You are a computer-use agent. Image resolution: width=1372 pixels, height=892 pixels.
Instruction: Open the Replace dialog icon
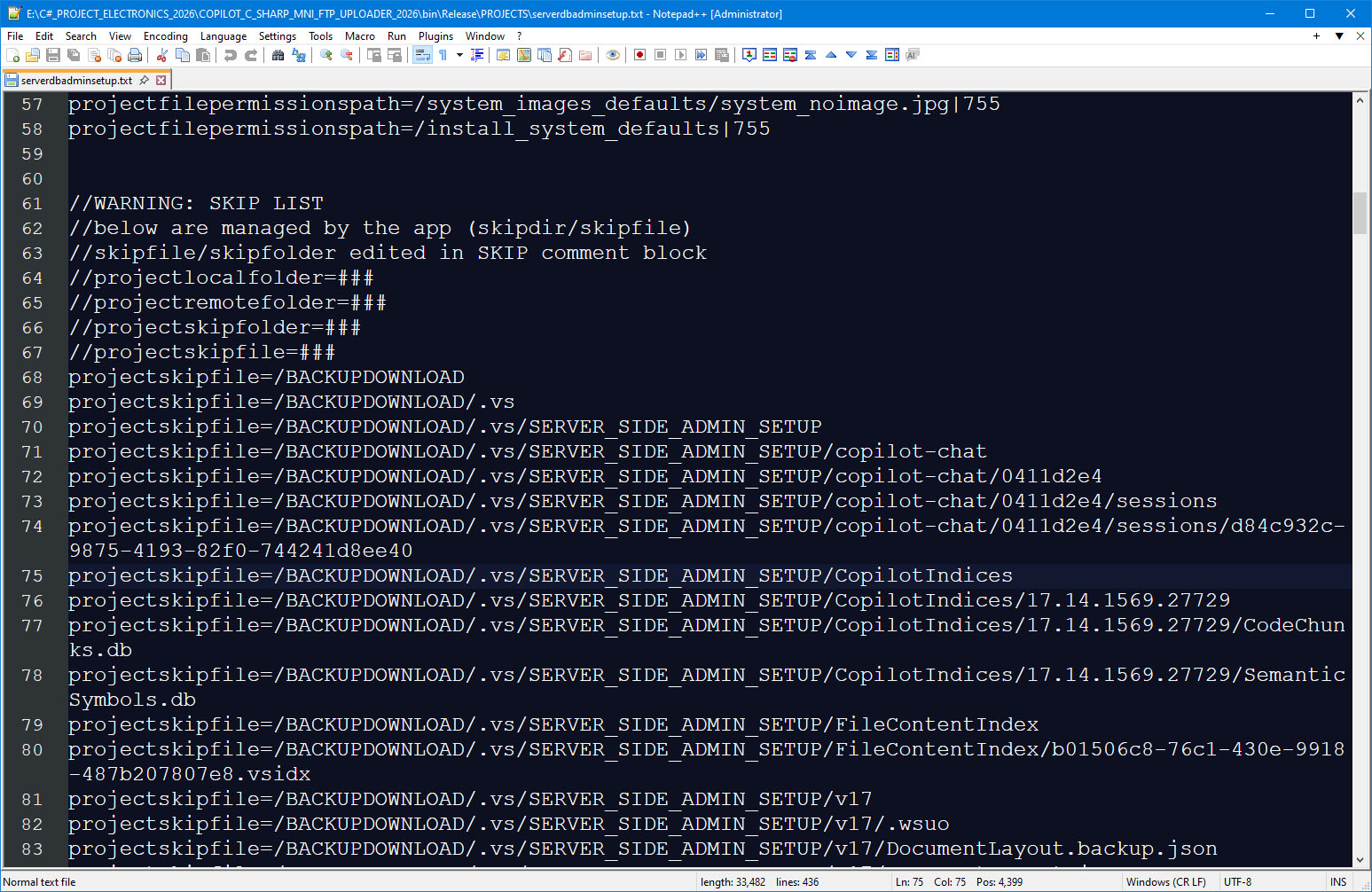(x=299, y=55)
